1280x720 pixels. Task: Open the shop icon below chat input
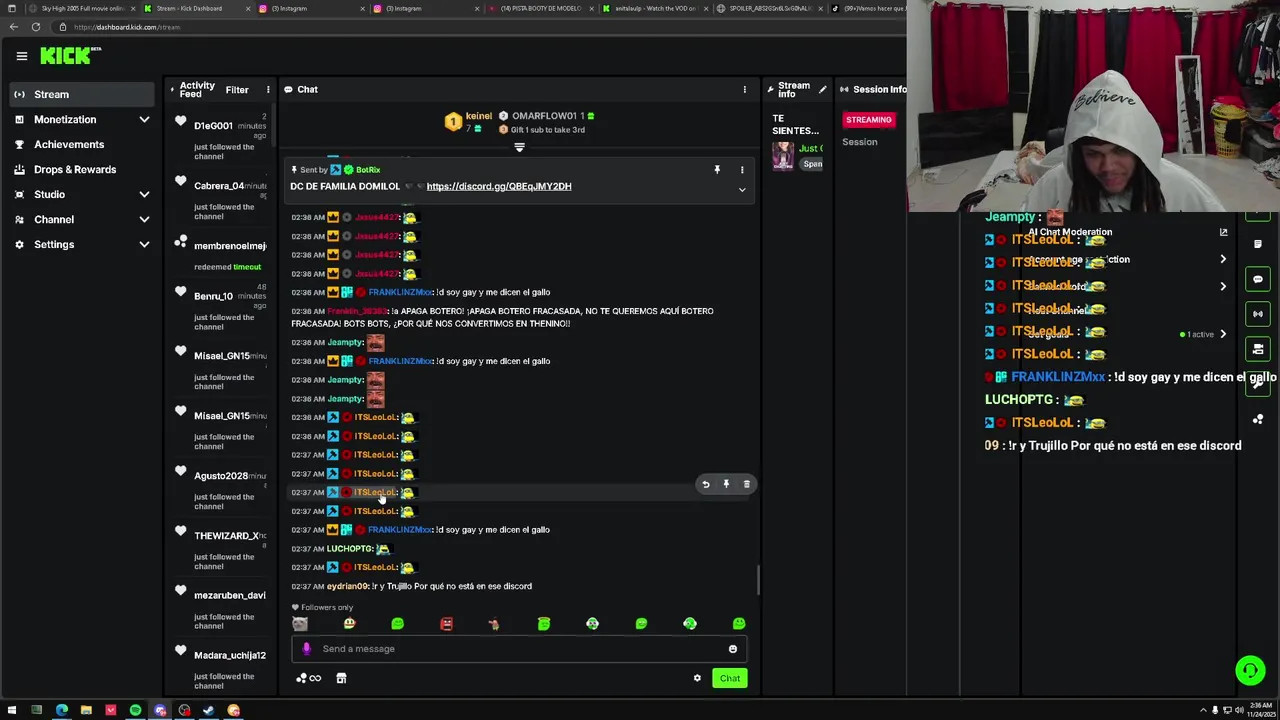point(341,678)
